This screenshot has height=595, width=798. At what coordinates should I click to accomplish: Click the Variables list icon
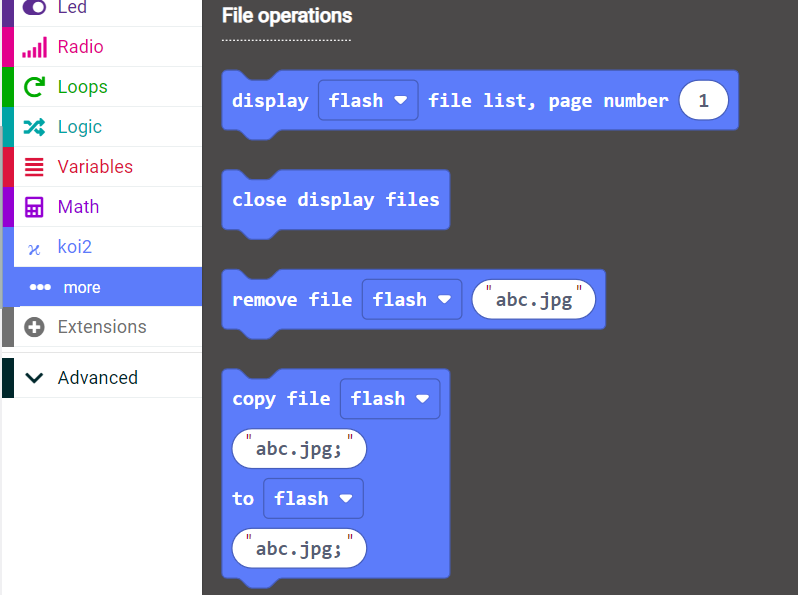click(34, 167)
